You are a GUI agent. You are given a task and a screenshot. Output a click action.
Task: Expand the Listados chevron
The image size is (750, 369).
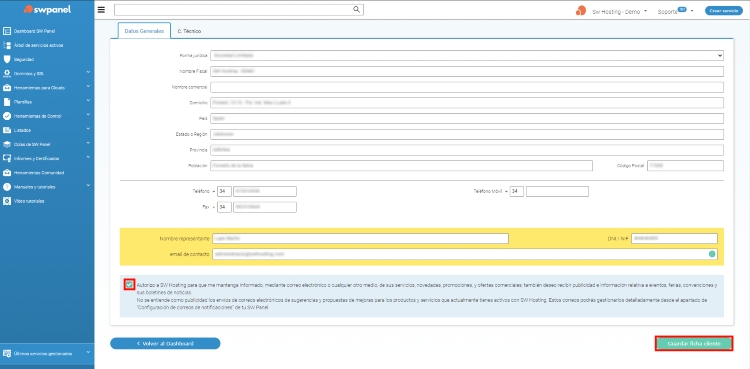88,129
